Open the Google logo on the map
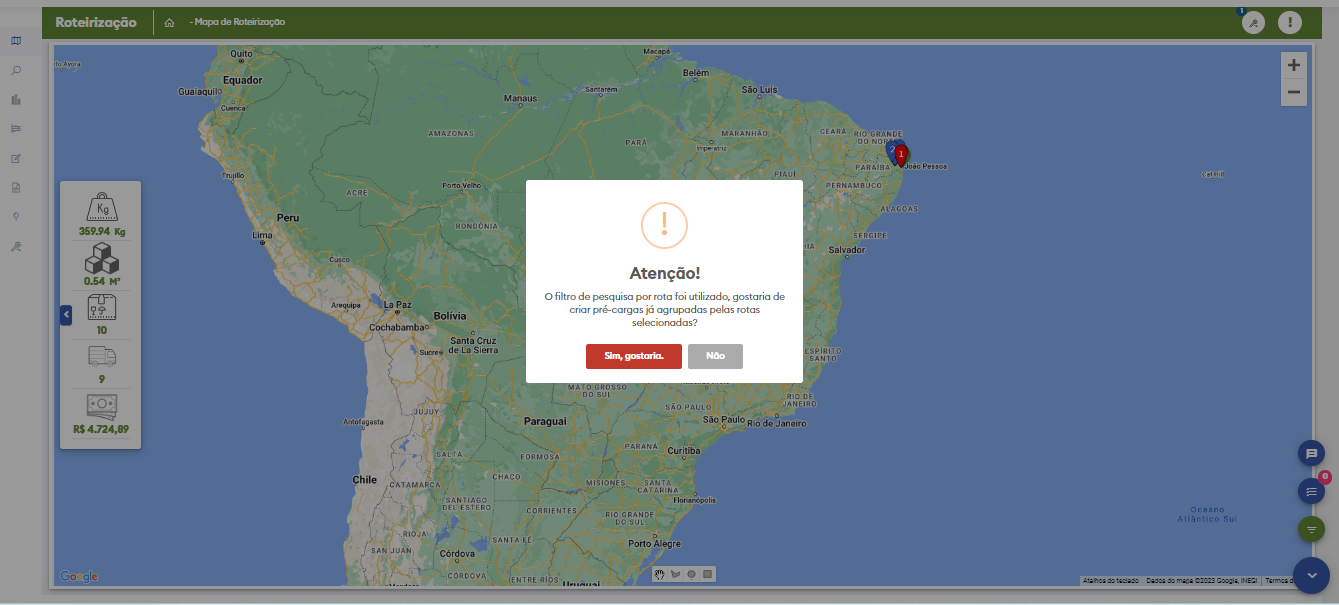This screenshot has height=605, width=1339. tap(79, 576)
